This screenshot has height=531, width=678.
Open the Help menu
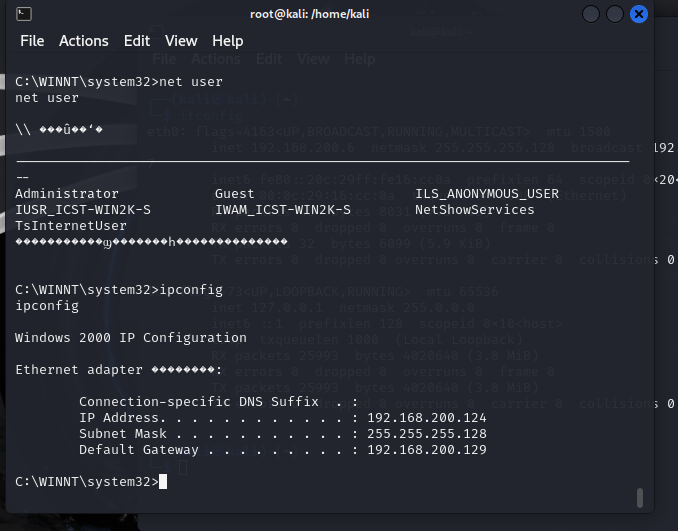point(228,41)
